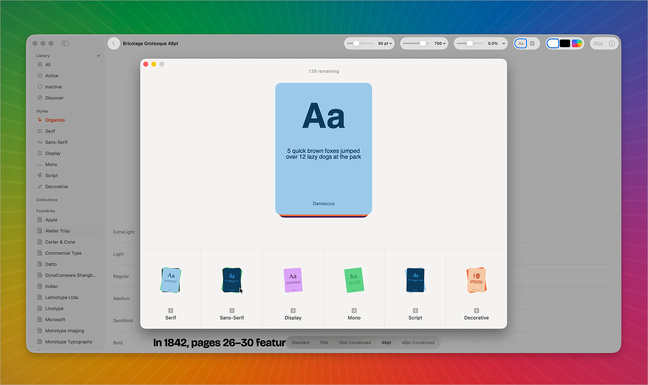Open the 85 pt size dropdown
This screenshot has height=385, width=648.
coord(385,43)
